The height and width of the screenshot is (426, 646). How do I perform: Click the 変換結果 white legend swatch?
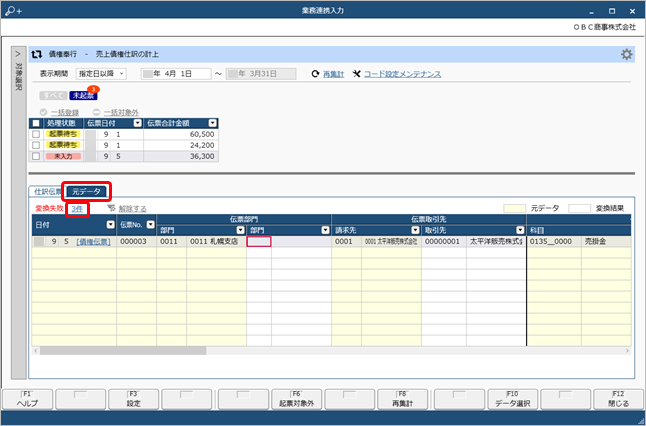pos(579,208)
